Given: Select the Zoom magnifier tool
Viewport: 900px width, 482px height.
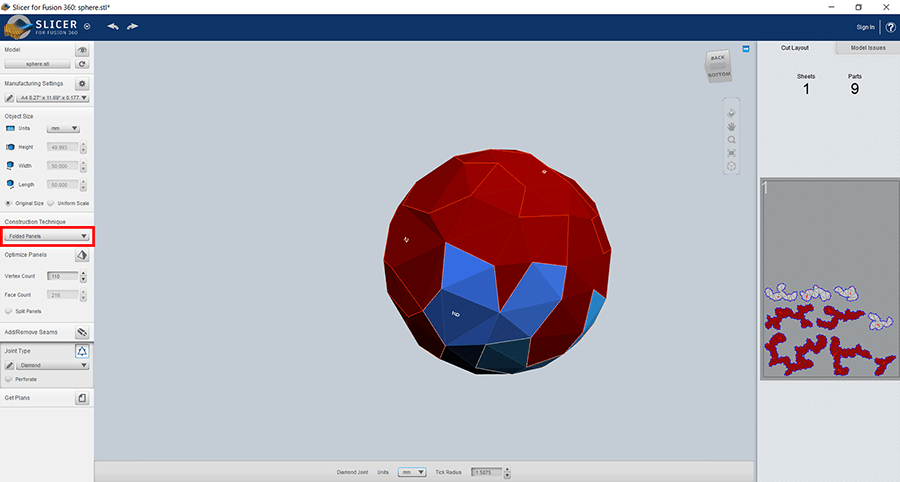Looking at the screenshot, I should click(x=731, y=139).
